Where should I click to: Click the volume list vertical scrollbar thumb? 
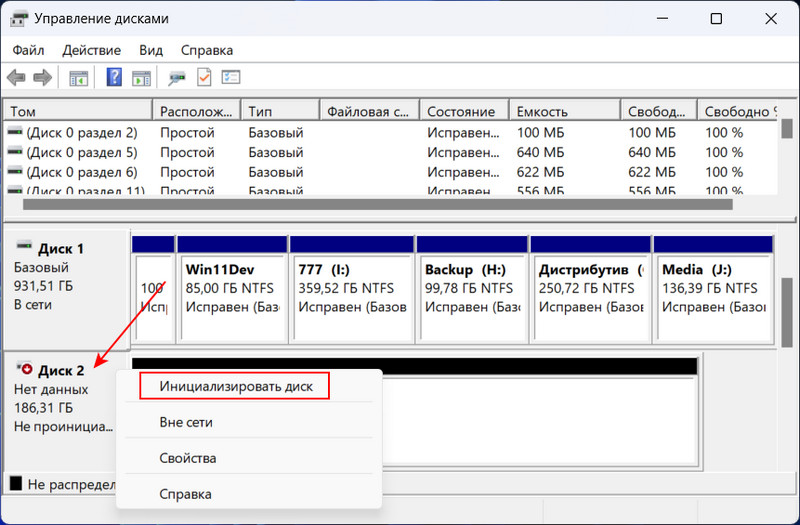[787, 129]
